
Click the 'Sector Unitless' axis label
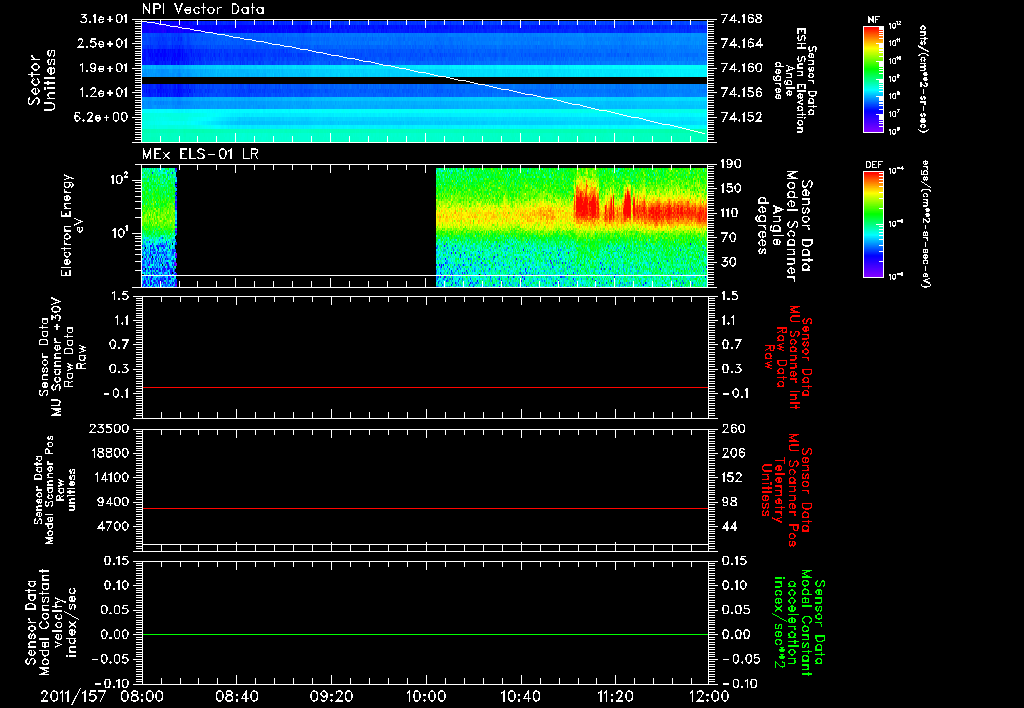pos(42,80)
